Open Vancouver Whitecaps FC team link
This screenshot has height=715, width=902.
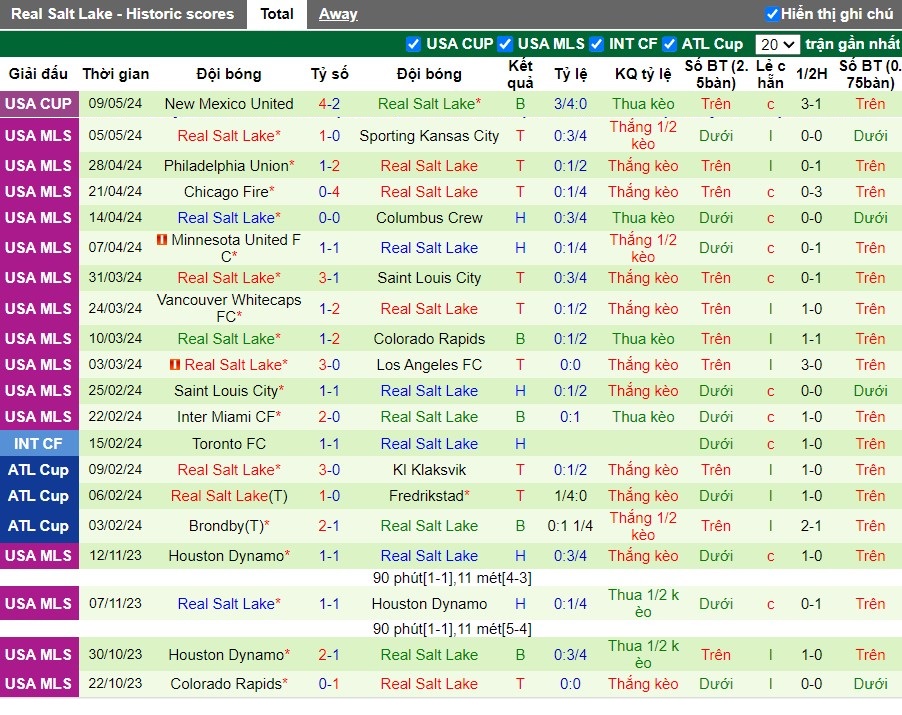pos(229,308)
